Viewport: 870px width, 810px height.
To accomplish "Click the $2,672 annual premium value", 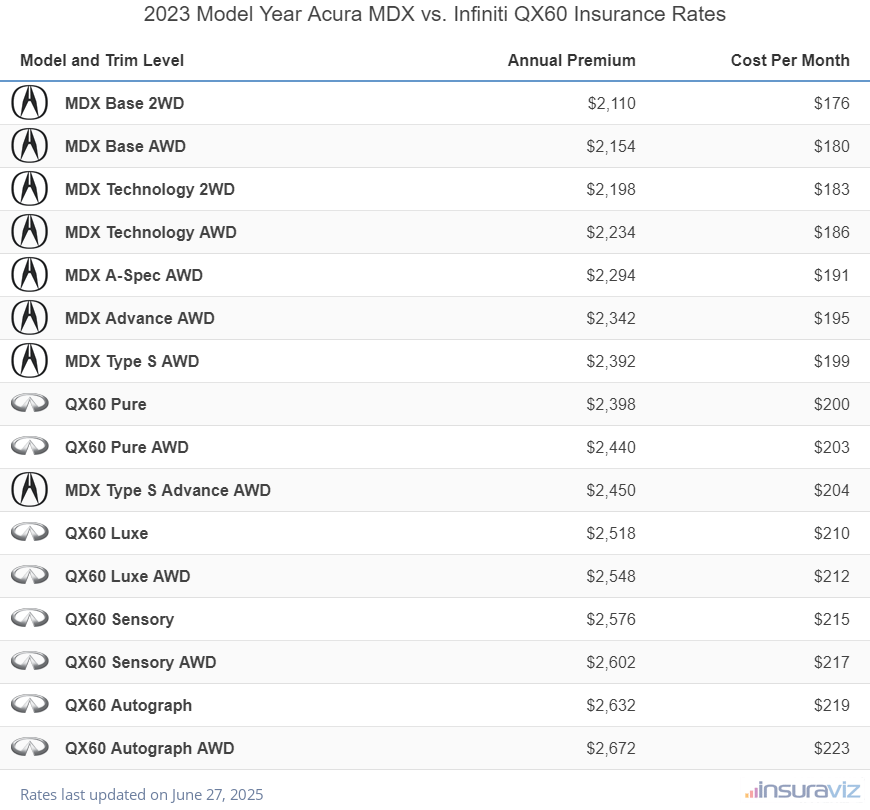I will click(611, 748).
